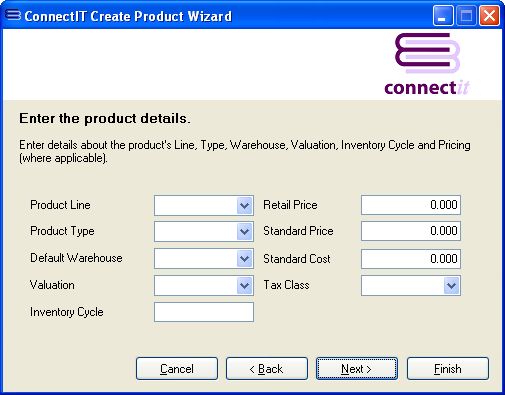Click the 'Enter the product details.' heading
This screenshot has height=395, width=505.
tap(105, 119)
